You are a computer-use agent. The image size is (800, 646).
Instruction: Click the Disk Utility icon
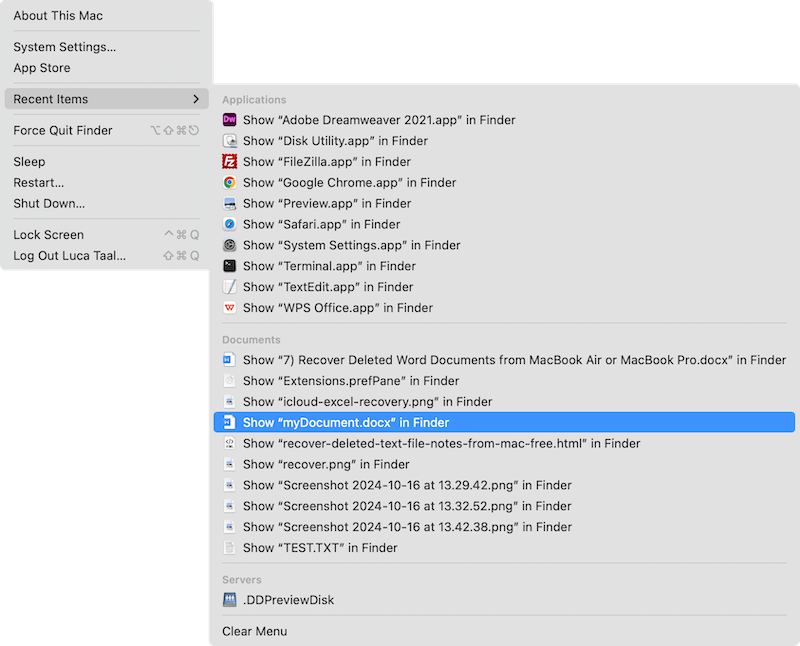click(229, 140)
